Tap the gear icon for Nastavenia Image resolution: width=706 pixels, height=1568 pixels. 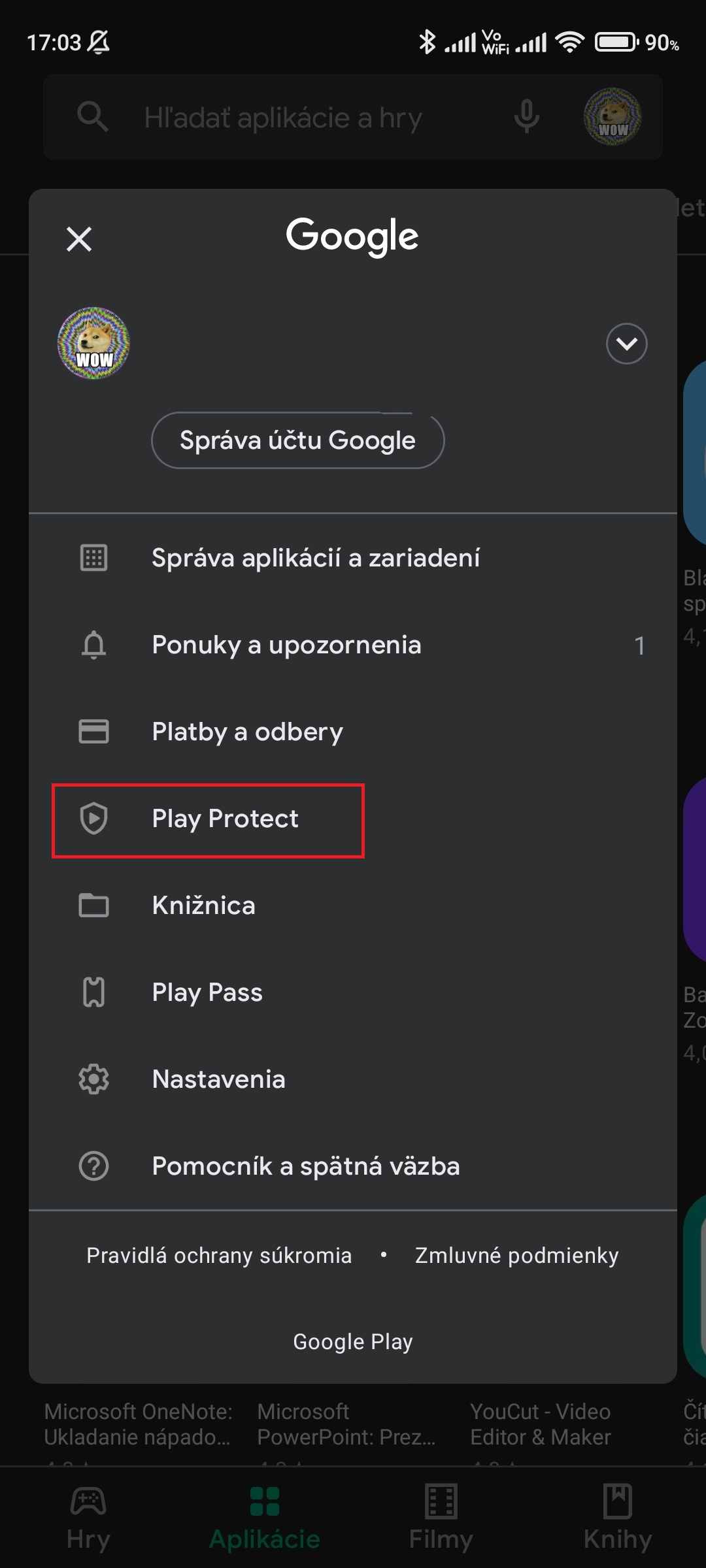[x=93, y=1079]
